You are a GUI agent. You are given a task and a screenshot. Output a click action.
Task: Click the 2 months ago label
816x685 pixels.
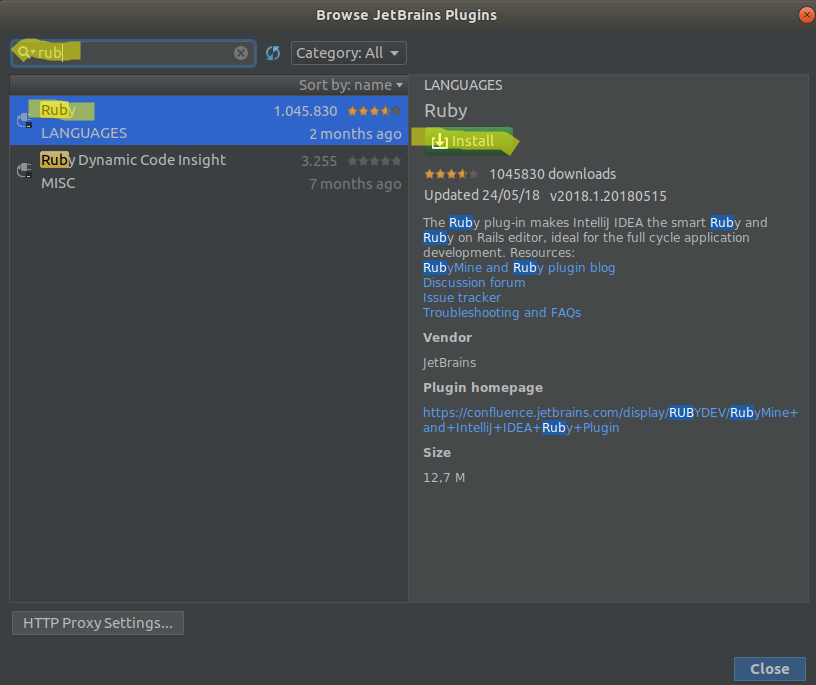tap(355, 134)
